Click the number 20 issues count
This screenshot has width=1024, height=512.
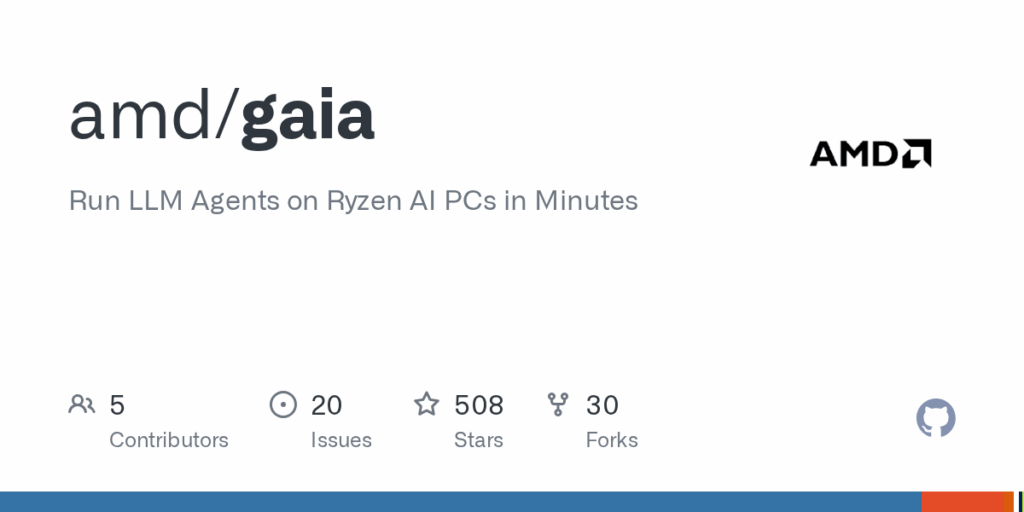327,405
